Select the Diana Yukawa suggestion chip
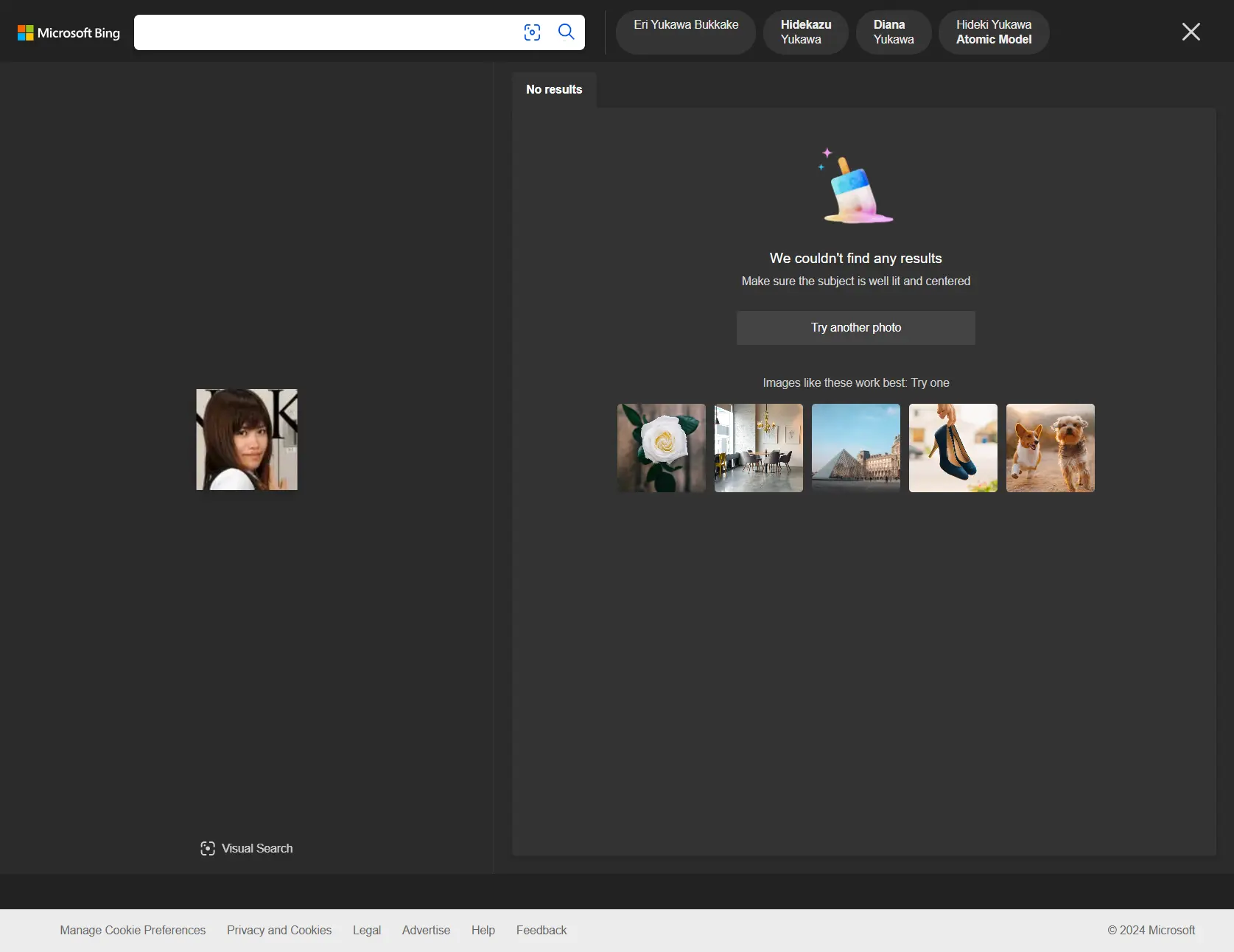 [x=893, y=32]
